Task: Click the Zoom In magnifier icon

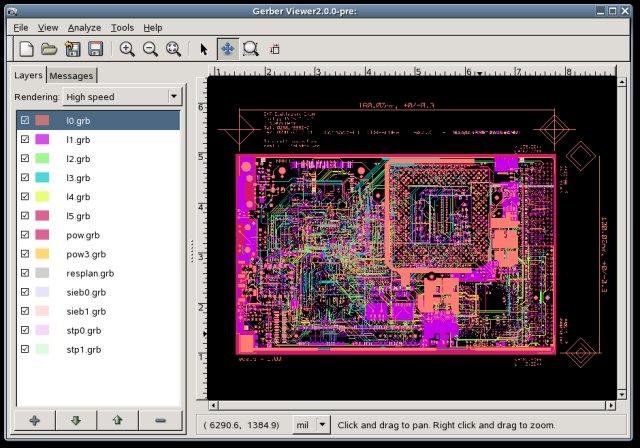Action: point(127,49)
